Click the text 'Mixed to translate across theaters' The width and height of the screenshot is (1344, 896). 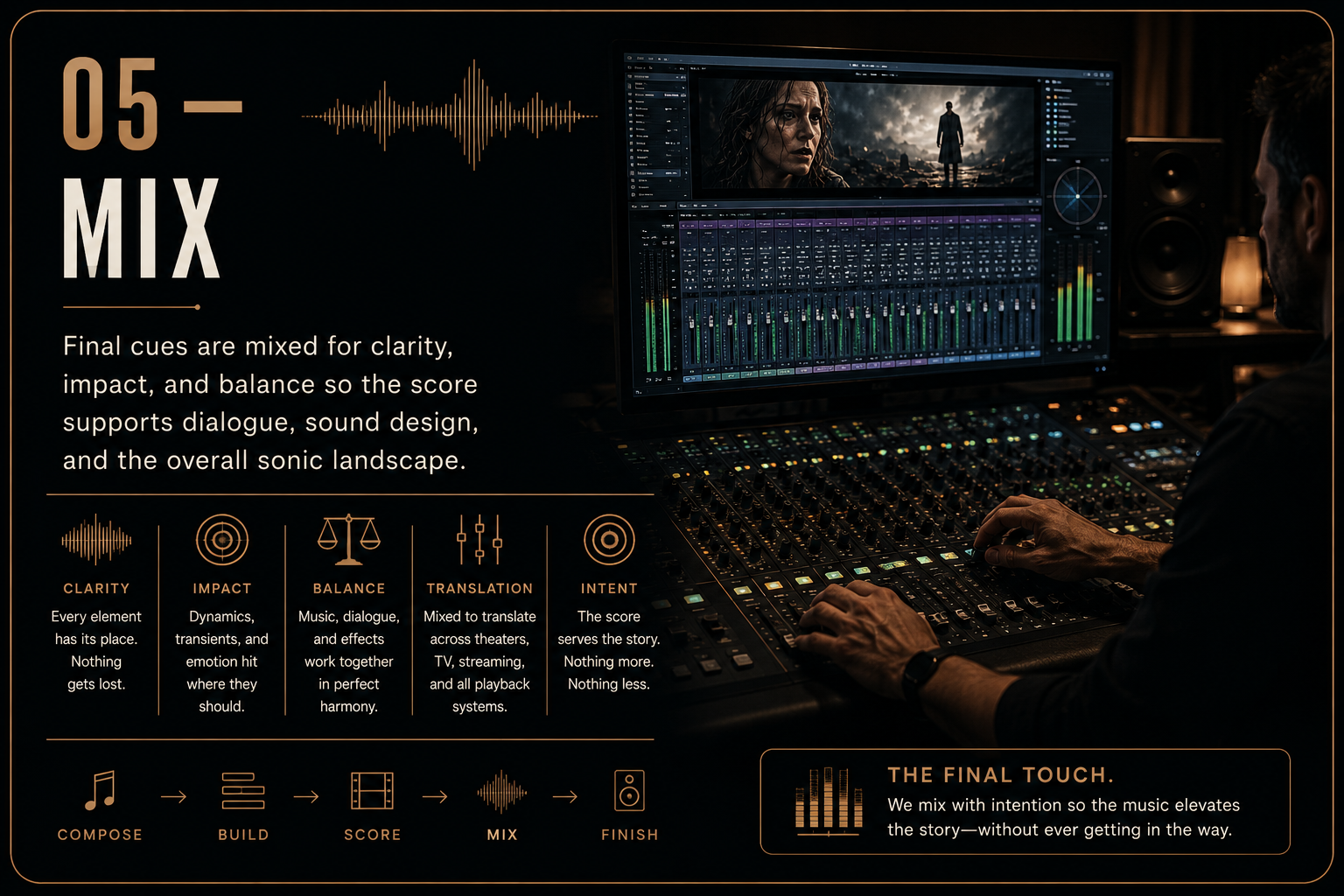pos(479,661)
